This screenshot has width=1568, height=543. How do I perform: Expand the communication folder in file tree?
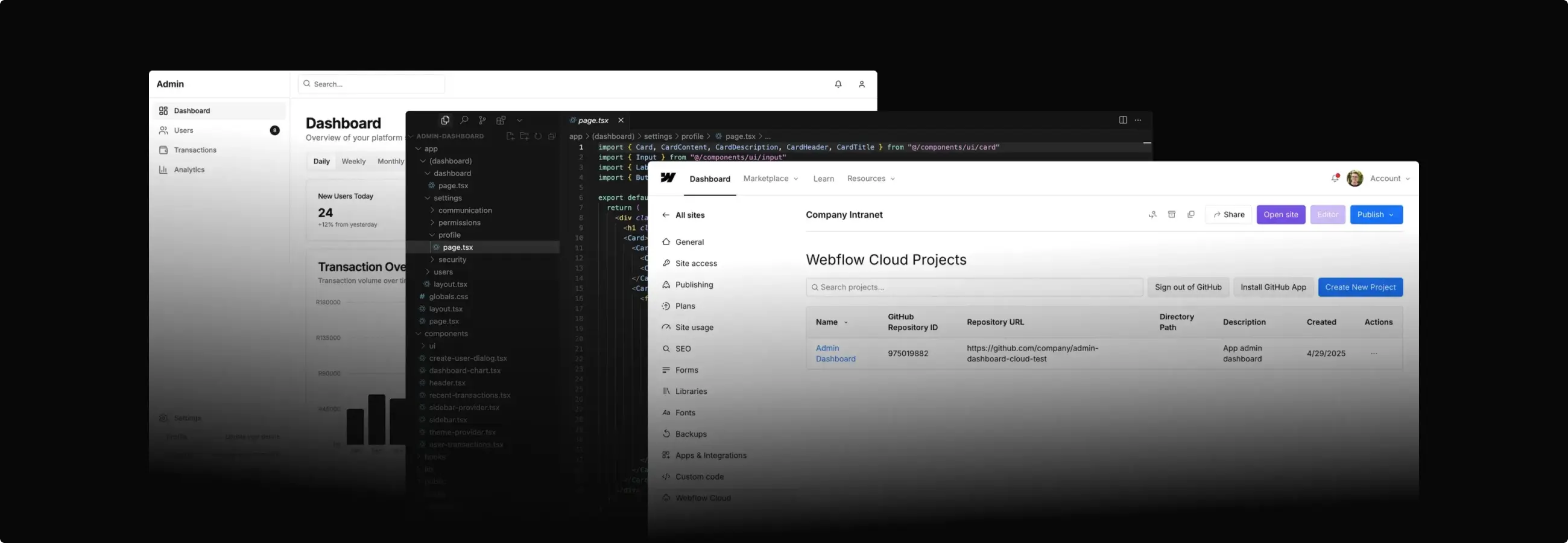[464, 210]
